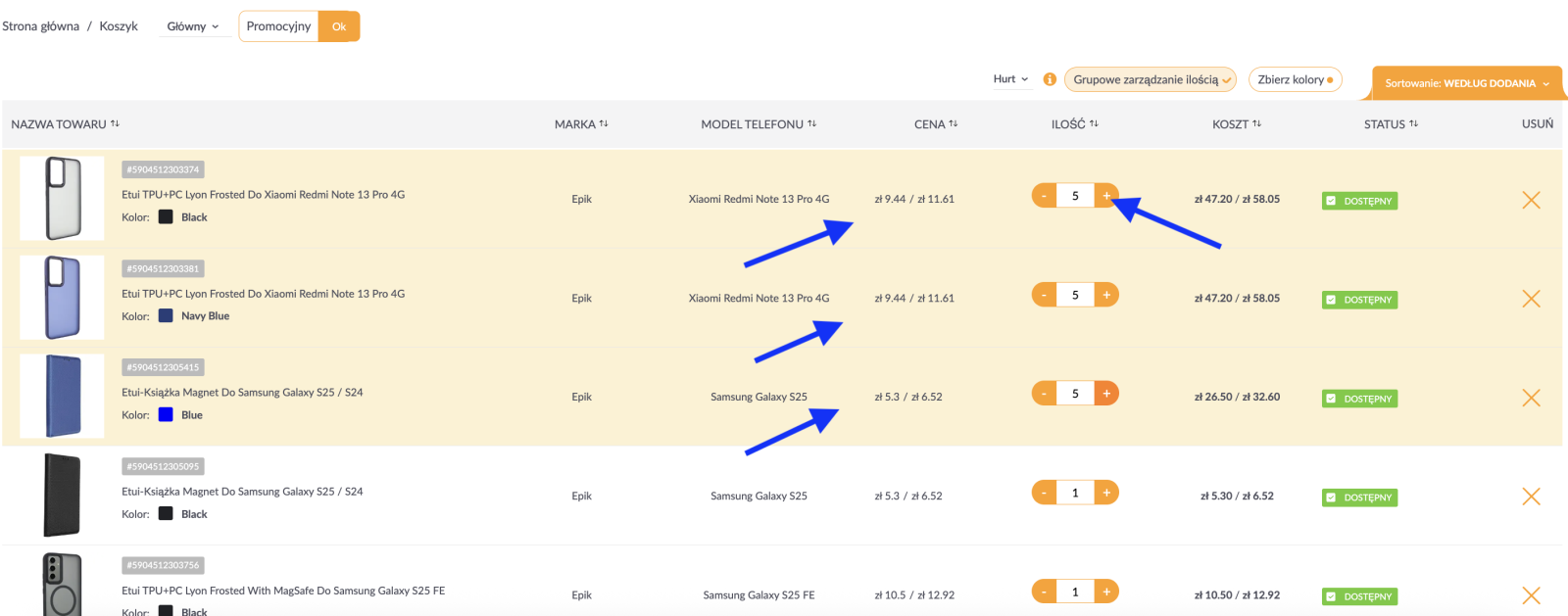1568x616 pixels.
Task: Open the Blue Samsung book case thumbnail
Action: (x=62, y=397)
